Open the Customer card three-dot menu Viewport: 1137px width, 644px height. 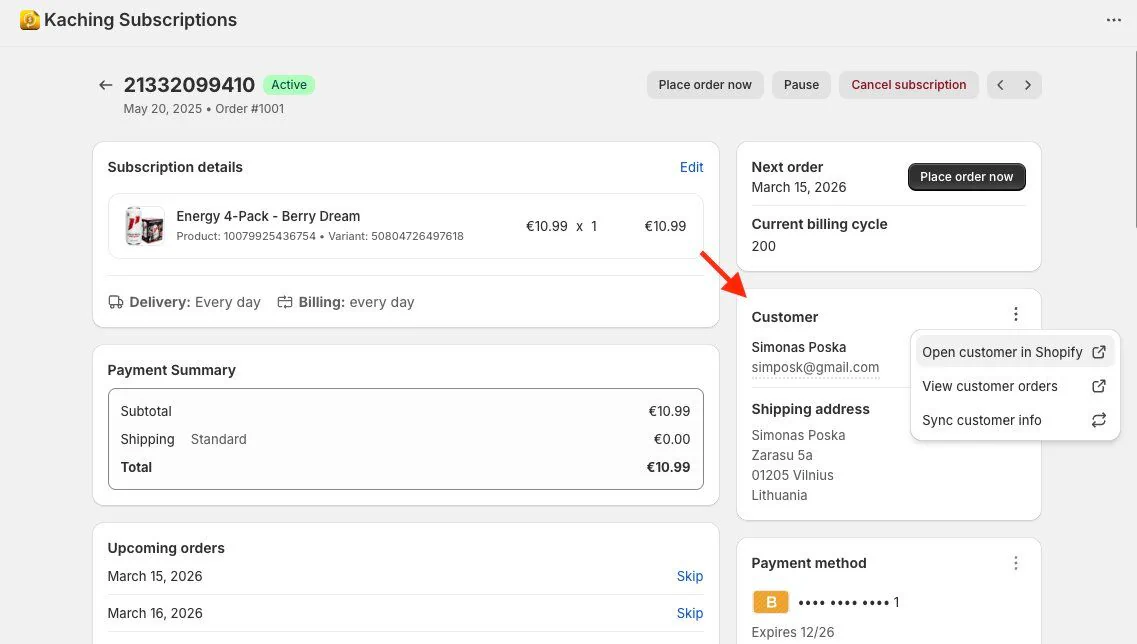(x=1015, y=314)
